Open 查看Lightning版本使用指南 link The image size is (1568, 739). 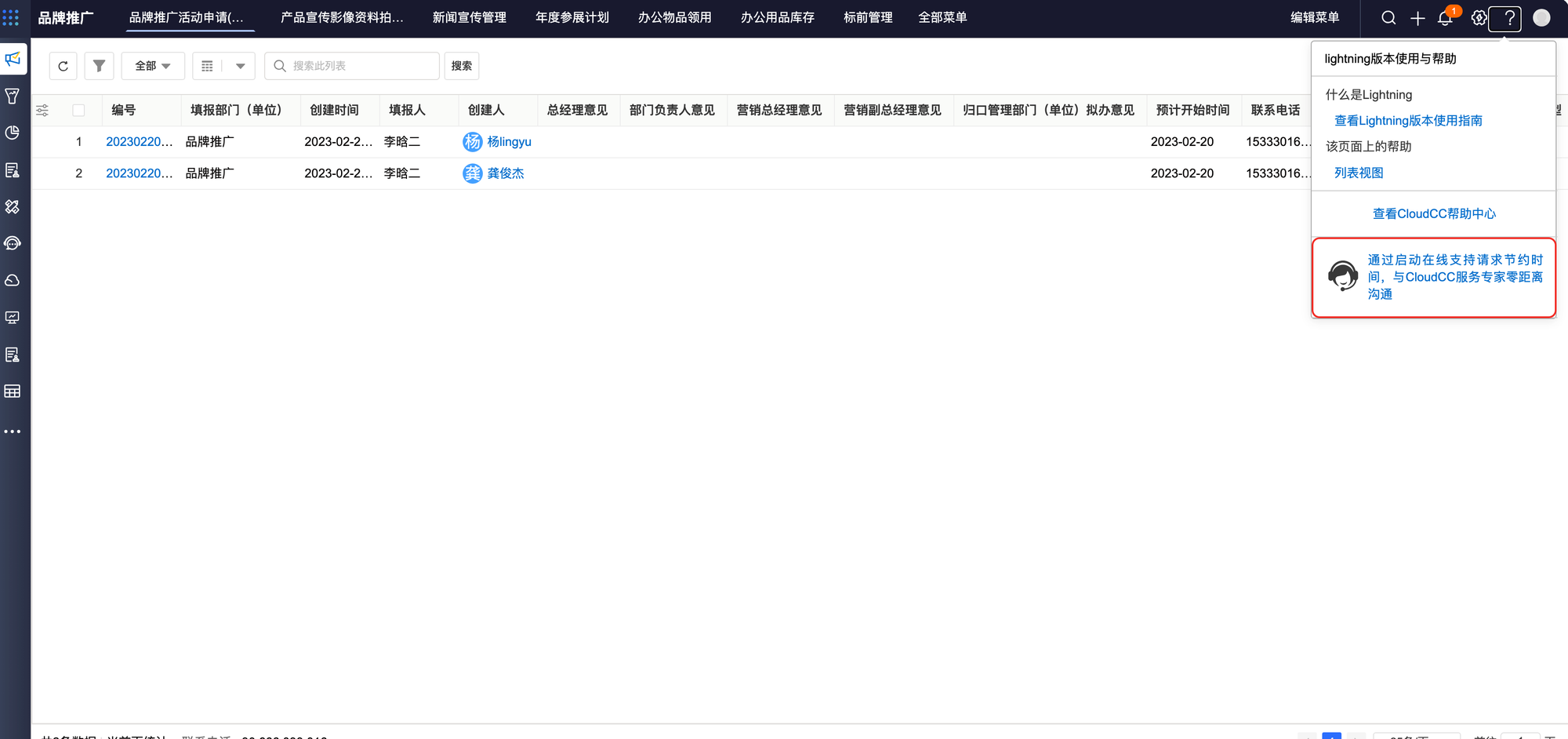[x=1407, y=121]
